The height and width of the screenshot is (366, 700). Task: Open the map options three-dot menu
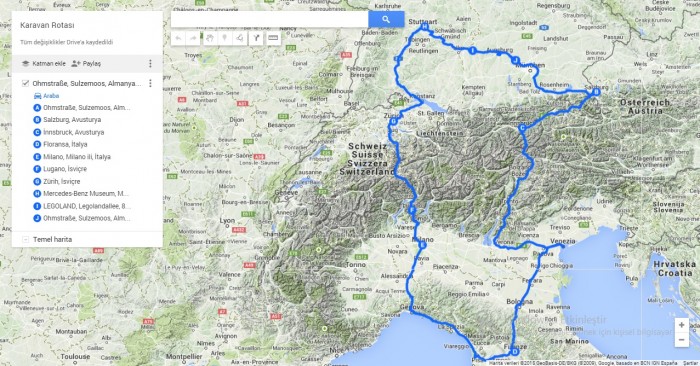pyautogui.click(x=150, y=64)
